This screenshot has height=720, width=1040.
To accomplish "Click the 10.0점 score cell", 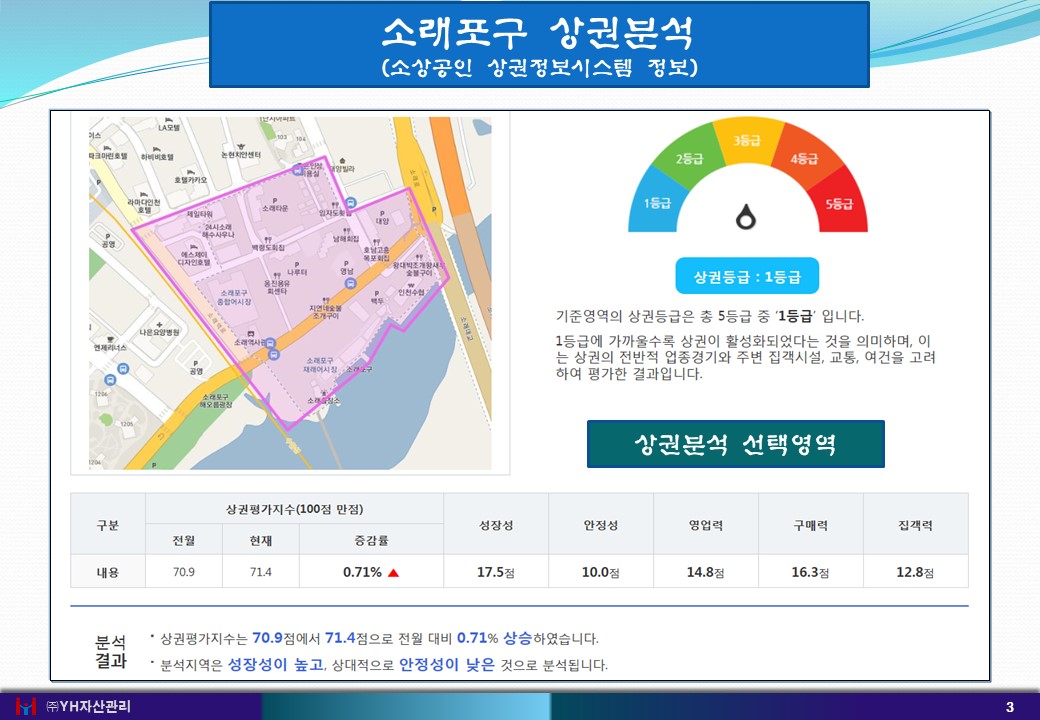I will click(600, 571).
